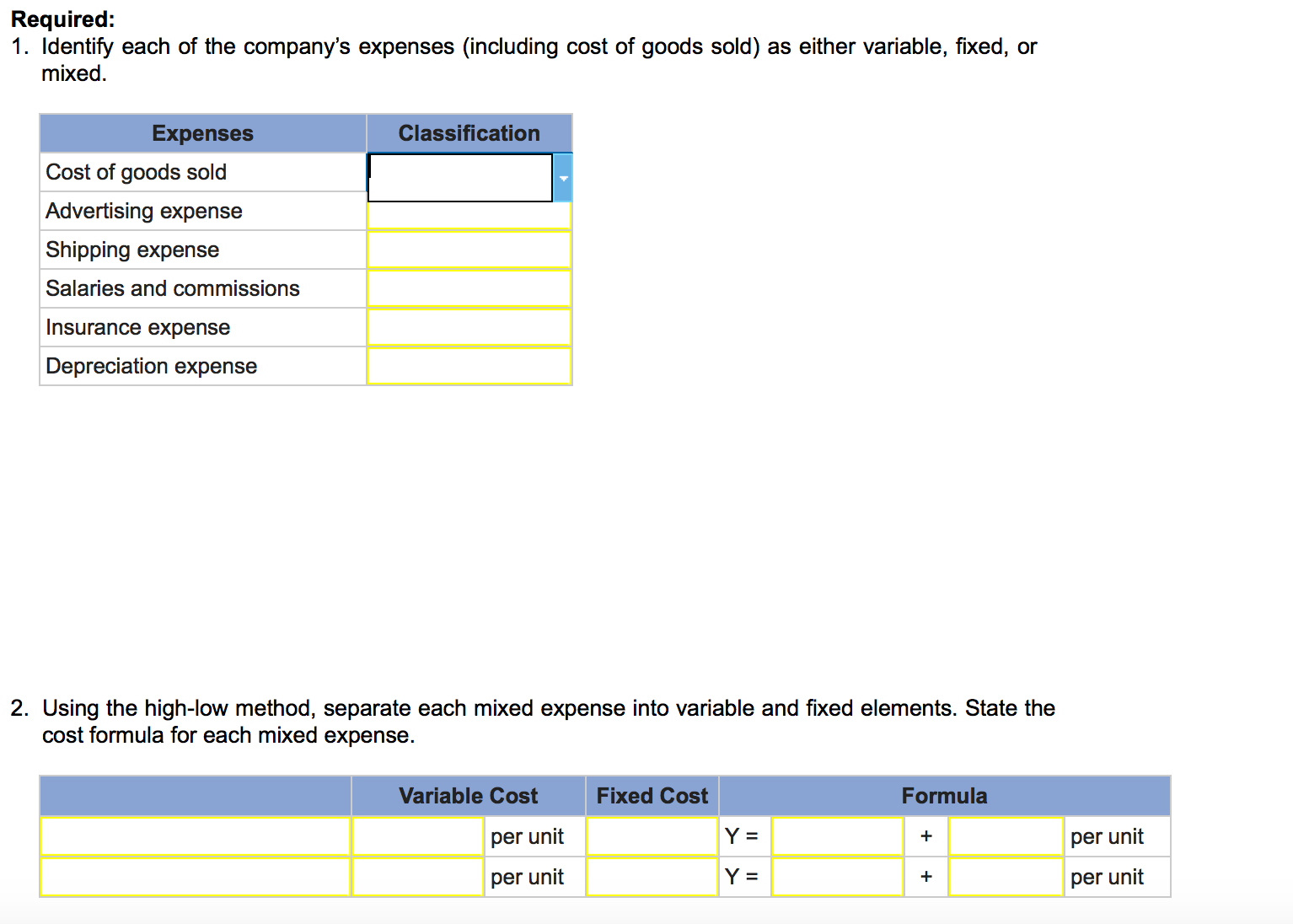
Task: Select the Advertising expense classification cell
Action: (469, 216)
